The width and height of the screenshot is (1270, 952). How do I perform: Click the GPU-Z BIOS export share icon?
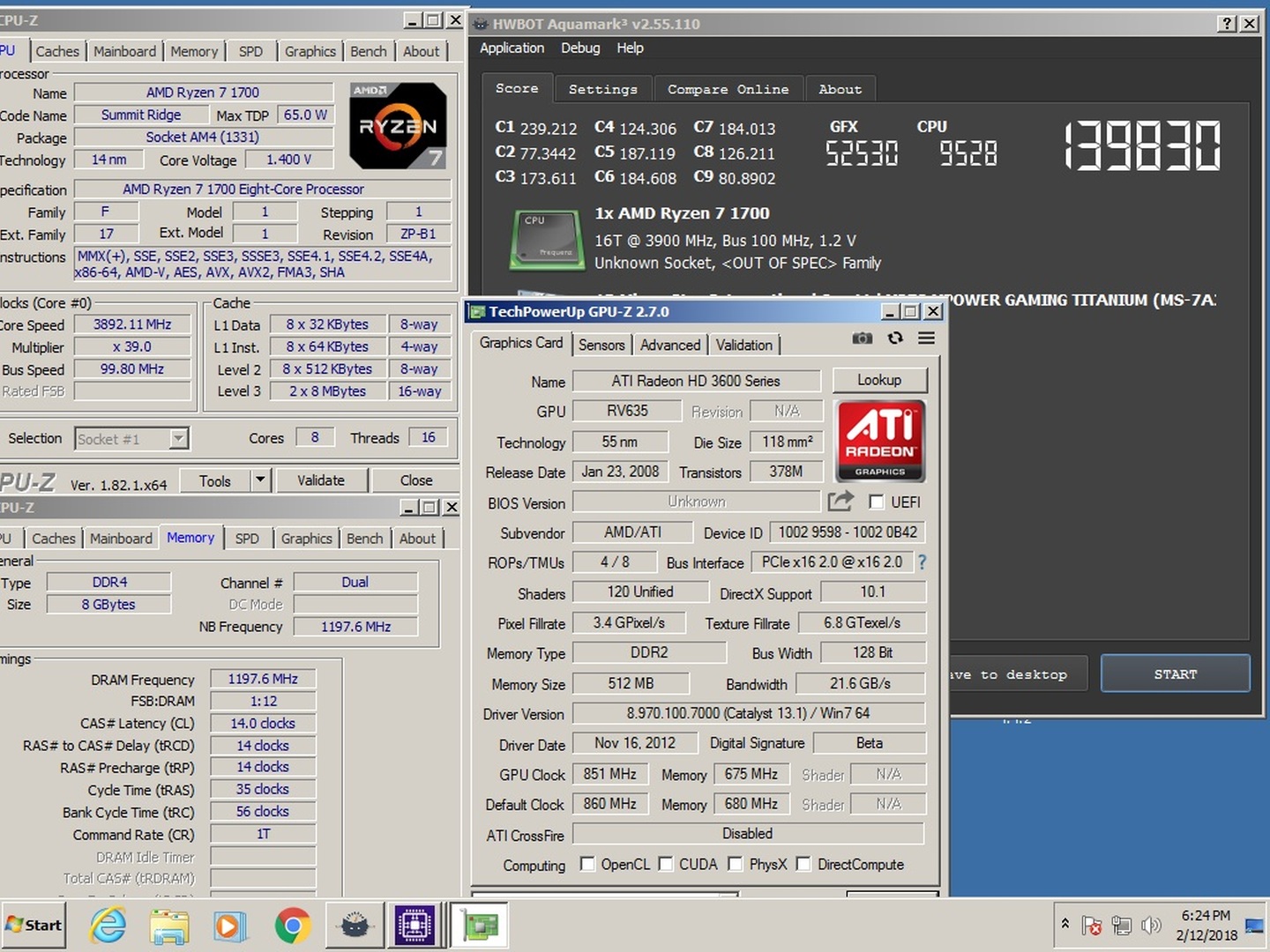click(x=840, y=502)
